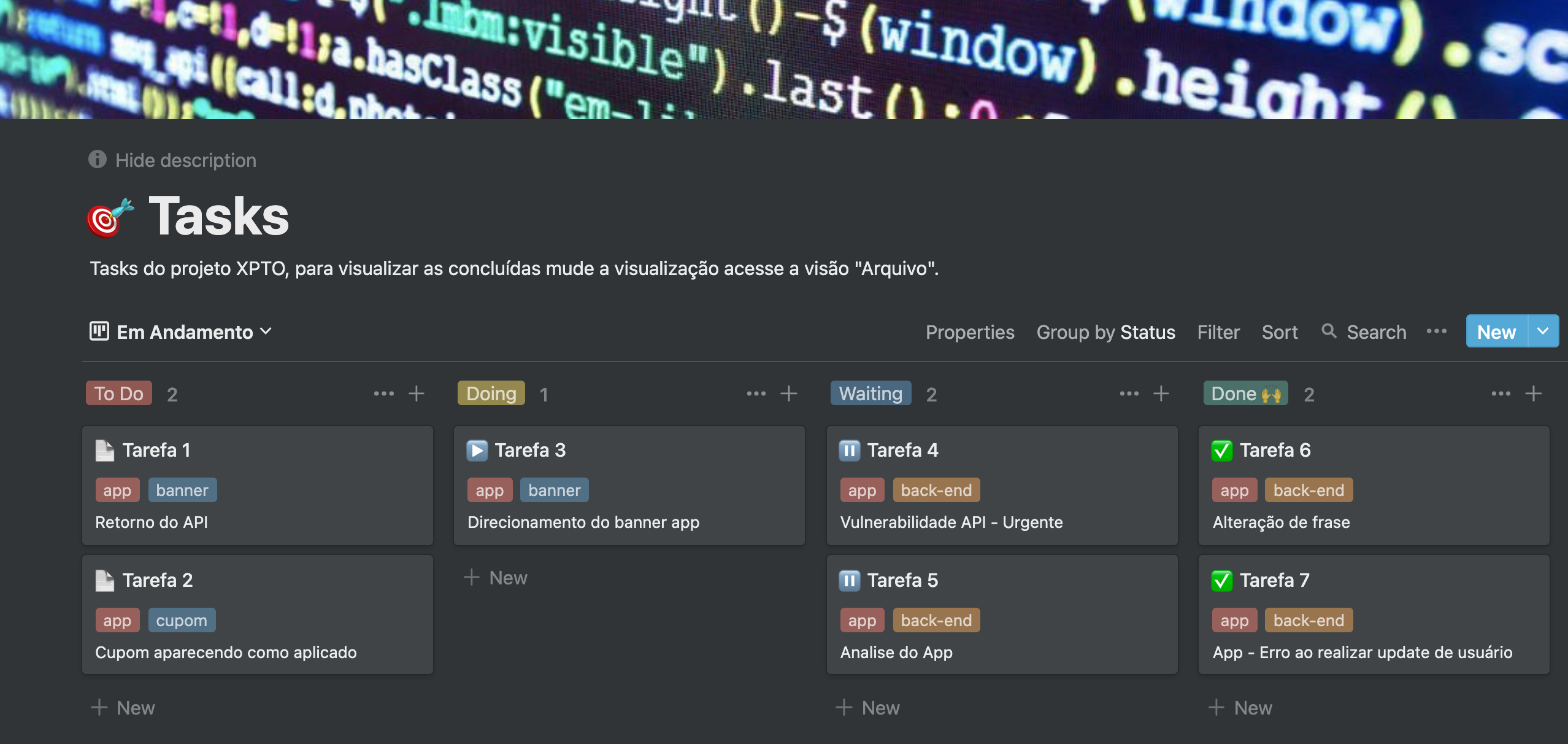1568x744 pixels.
Task: Open the Sort menu
Action: tap(1280, 332)
